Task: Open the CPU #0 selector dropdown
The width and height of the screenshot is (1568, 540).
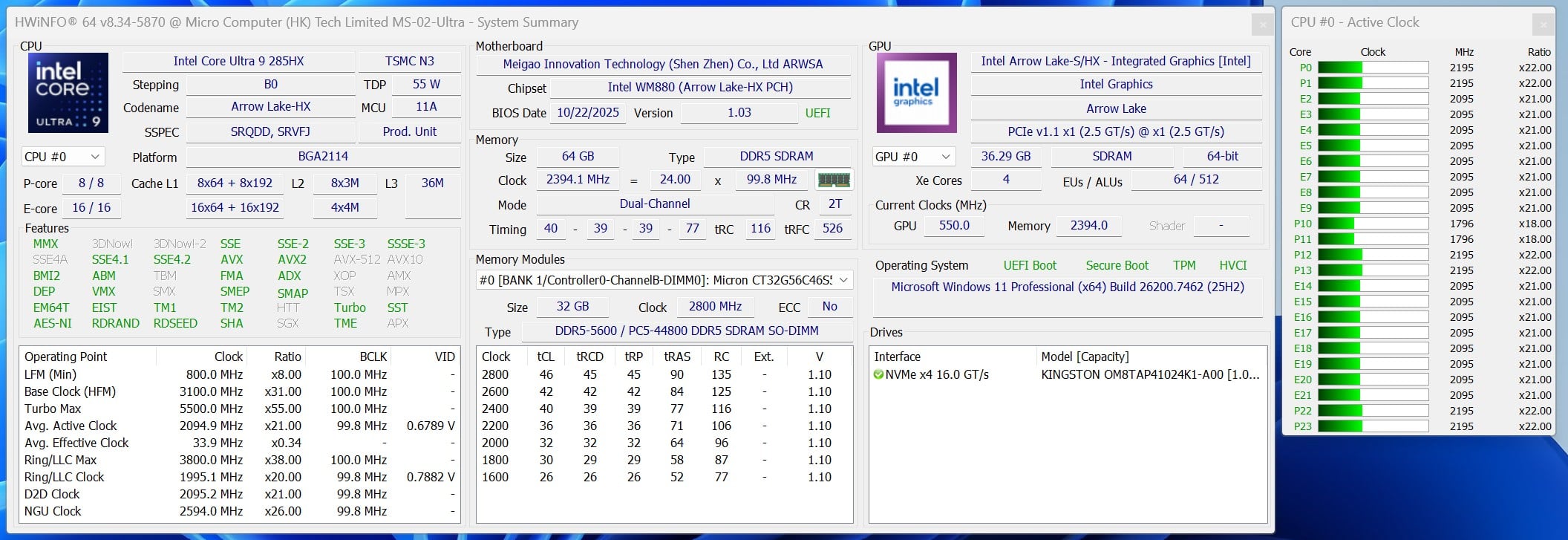Action: 62,157
